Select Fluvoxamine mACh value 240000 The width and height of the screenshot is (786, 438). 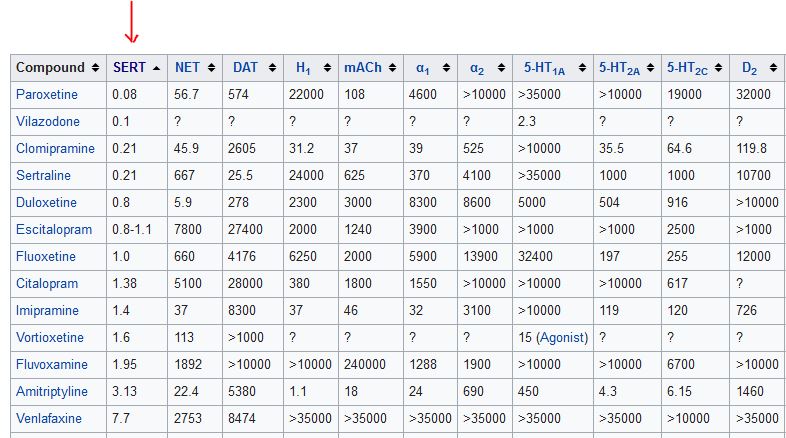tap(364, 365)
